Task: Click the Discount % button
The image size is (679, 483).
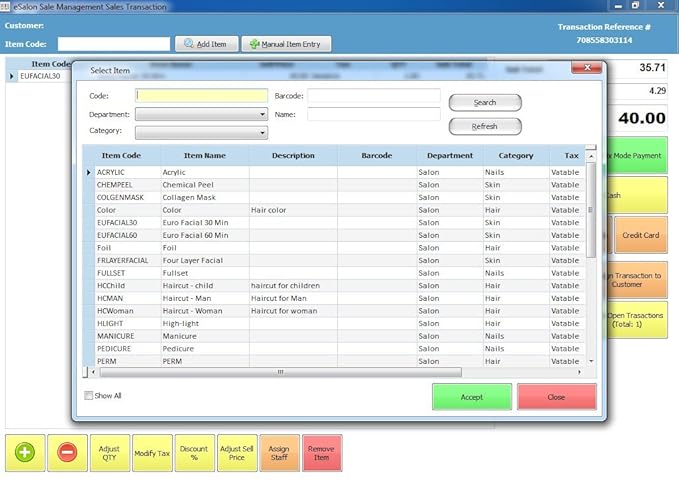Action: tap(194, 453)
